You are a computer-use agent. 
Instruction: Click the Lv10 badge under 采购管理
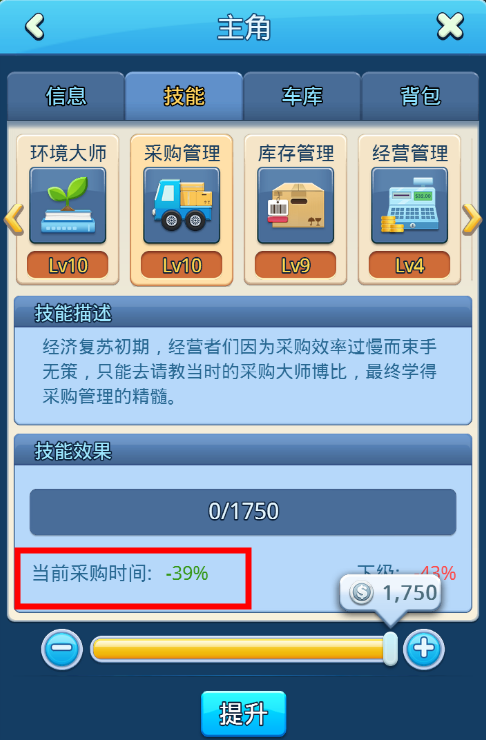click(x=182, y=265)
